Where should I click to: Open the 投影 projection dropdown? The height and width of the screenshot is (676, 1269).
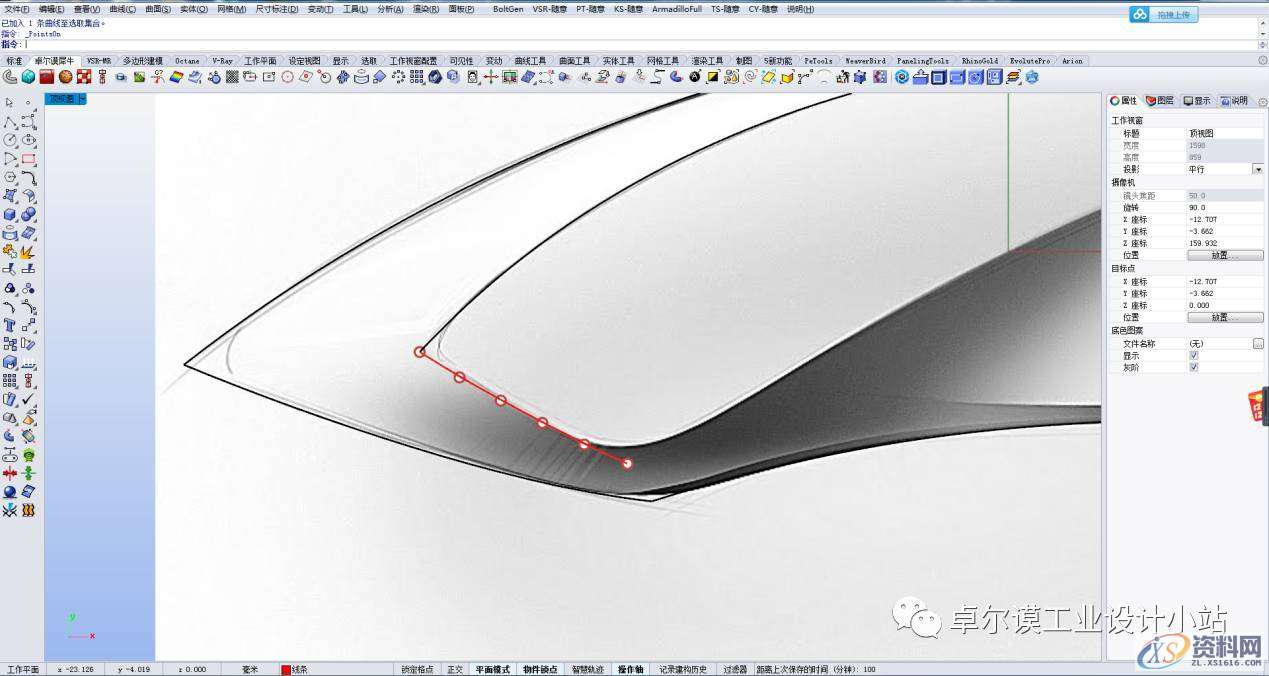point(1257,170)
